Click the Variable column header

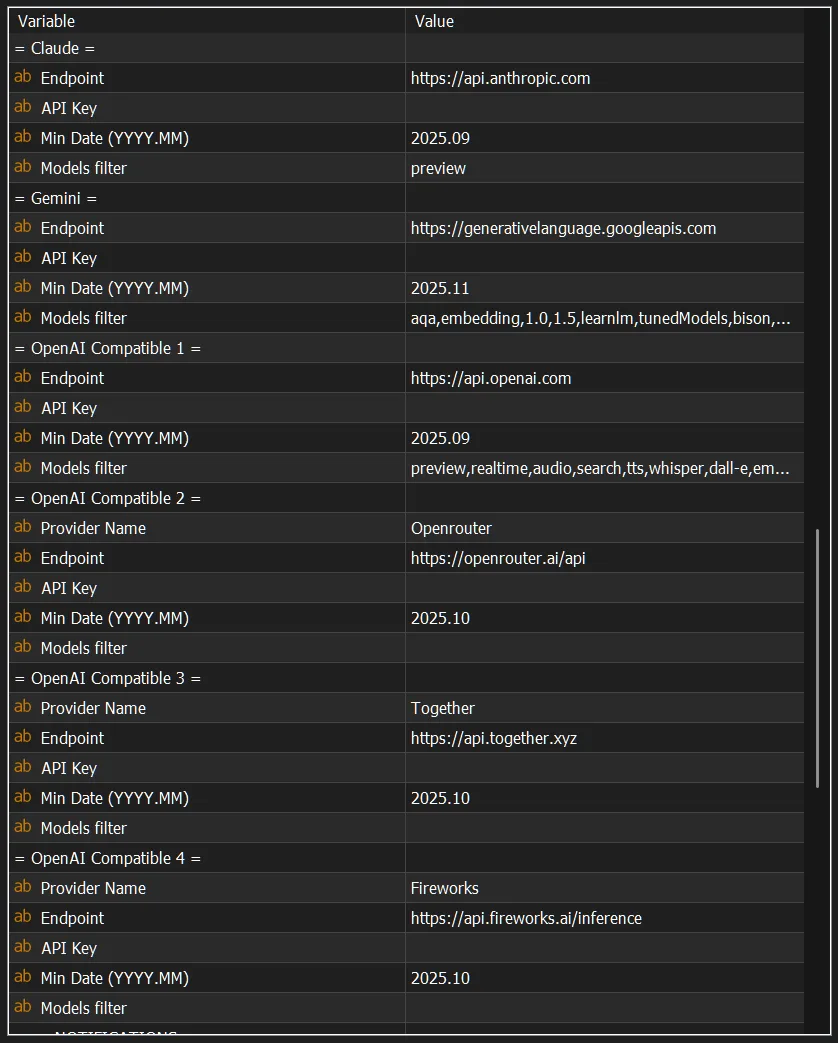pyautogui.click(x=208, y=21)
